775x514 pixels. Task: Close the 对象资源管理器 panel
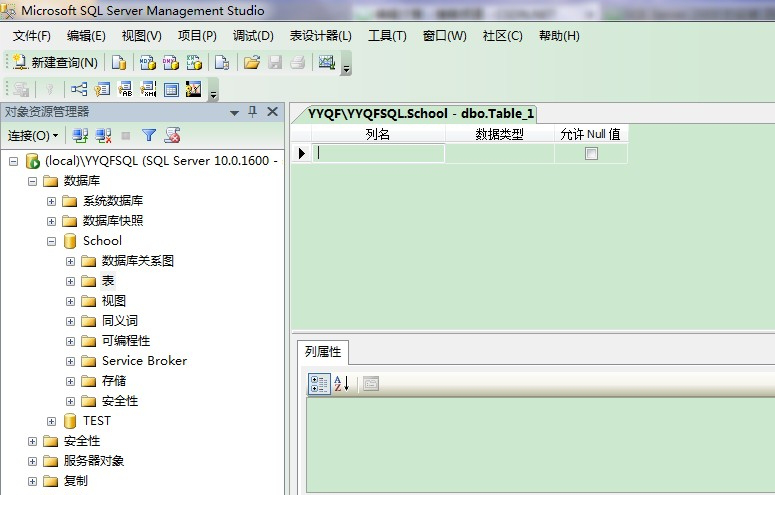point(272,112)
